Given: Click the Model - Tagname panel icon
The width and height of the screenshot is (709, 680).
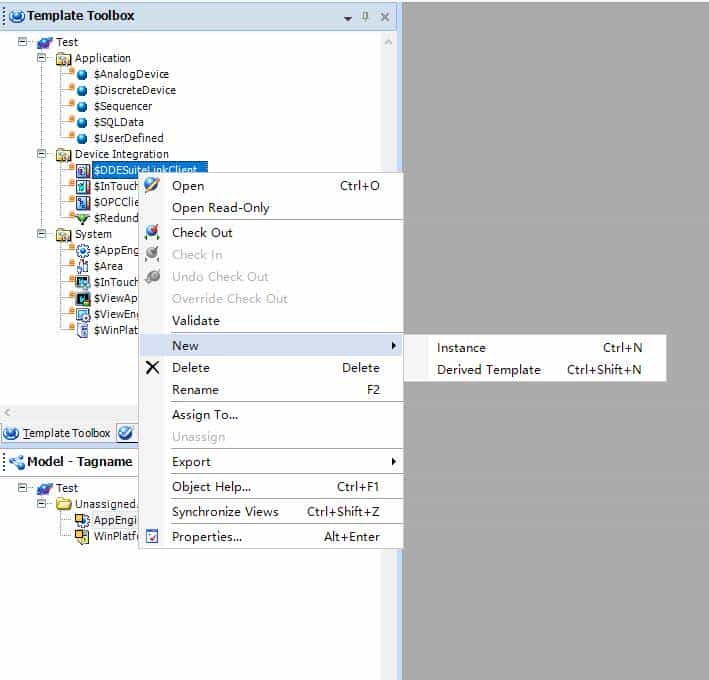Looking at the screenshot, I should [17, 462].
